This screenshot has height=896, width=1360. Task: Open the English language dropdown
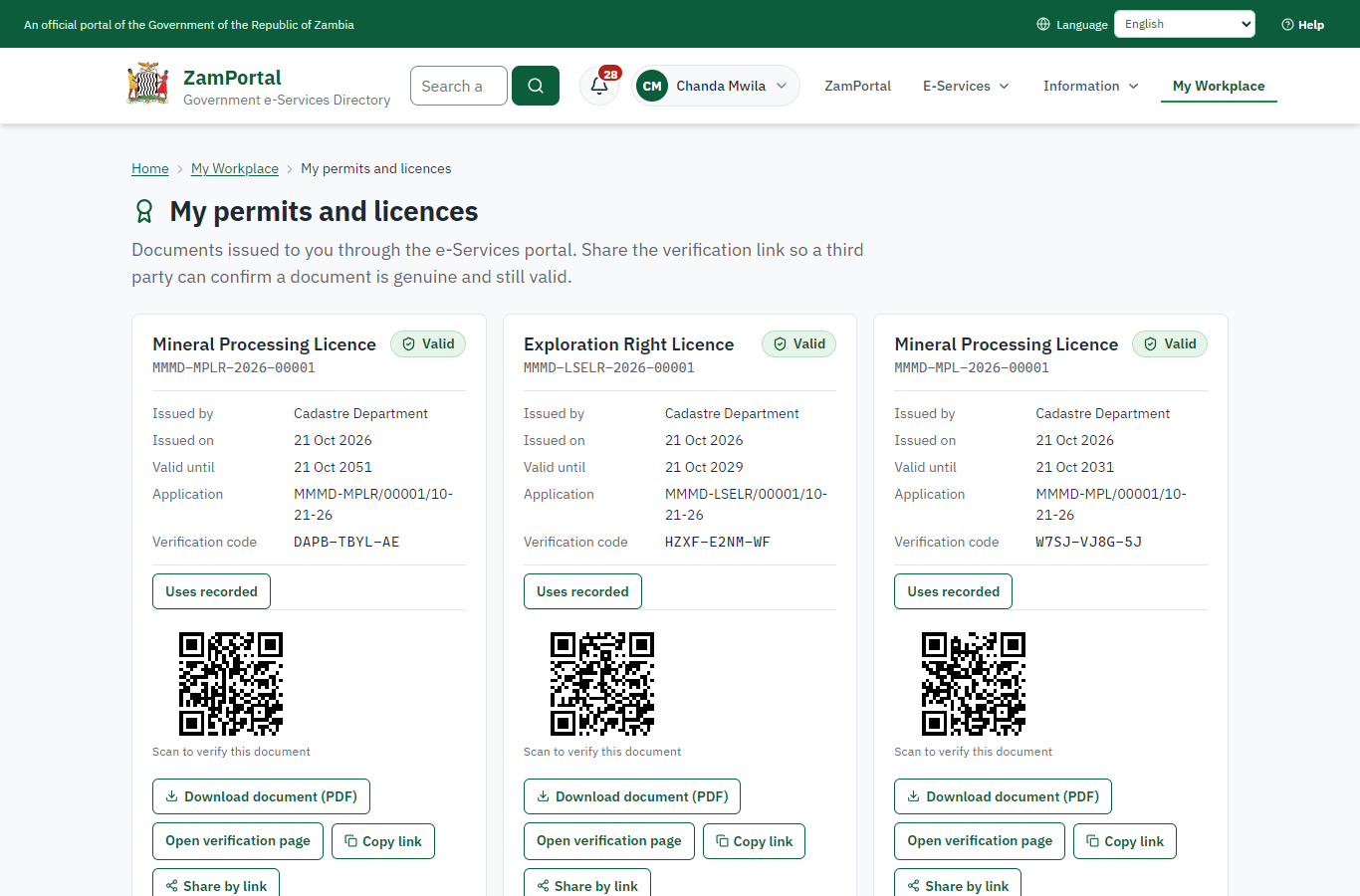click(x=1185, y=24)
